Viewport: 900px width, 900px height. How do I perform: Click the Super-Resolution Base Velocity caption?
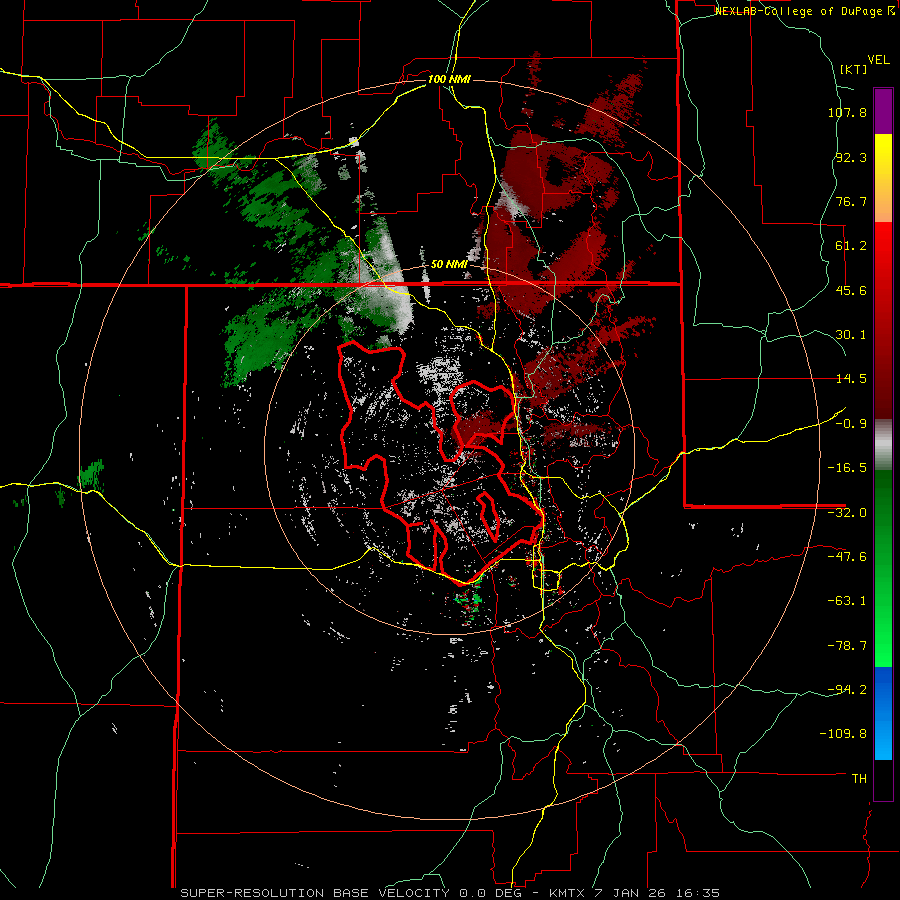point(450,893)
